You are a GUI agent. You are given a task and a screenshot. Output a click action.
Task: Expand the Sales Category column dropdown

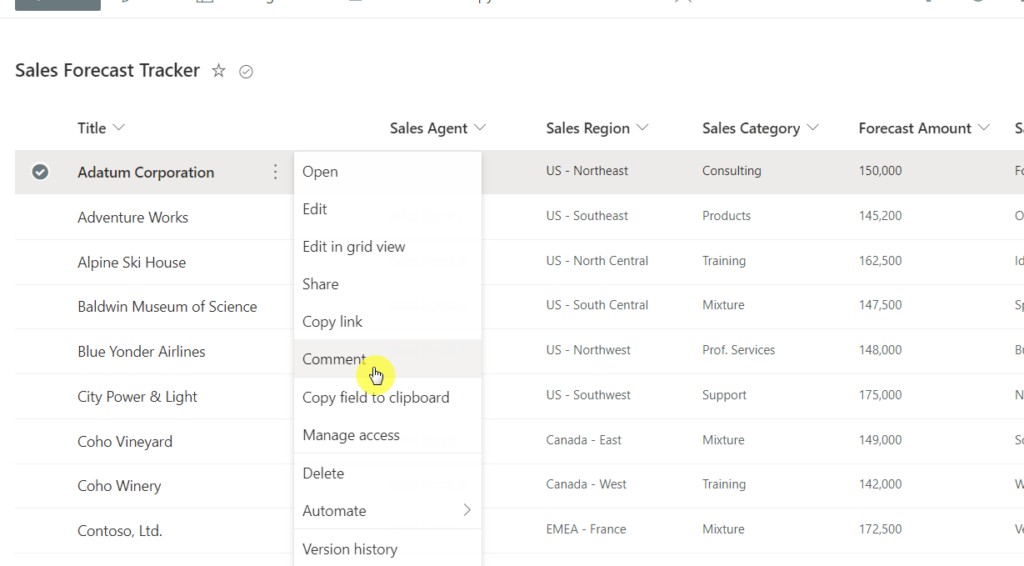[x=812, y=127]
